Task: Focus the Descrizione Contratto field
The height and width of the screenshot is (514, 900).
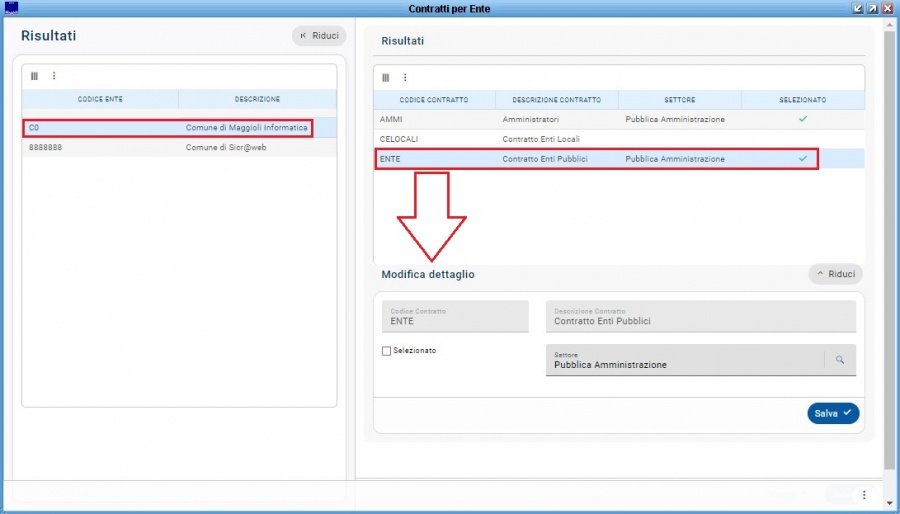Action: click(701, 316)
